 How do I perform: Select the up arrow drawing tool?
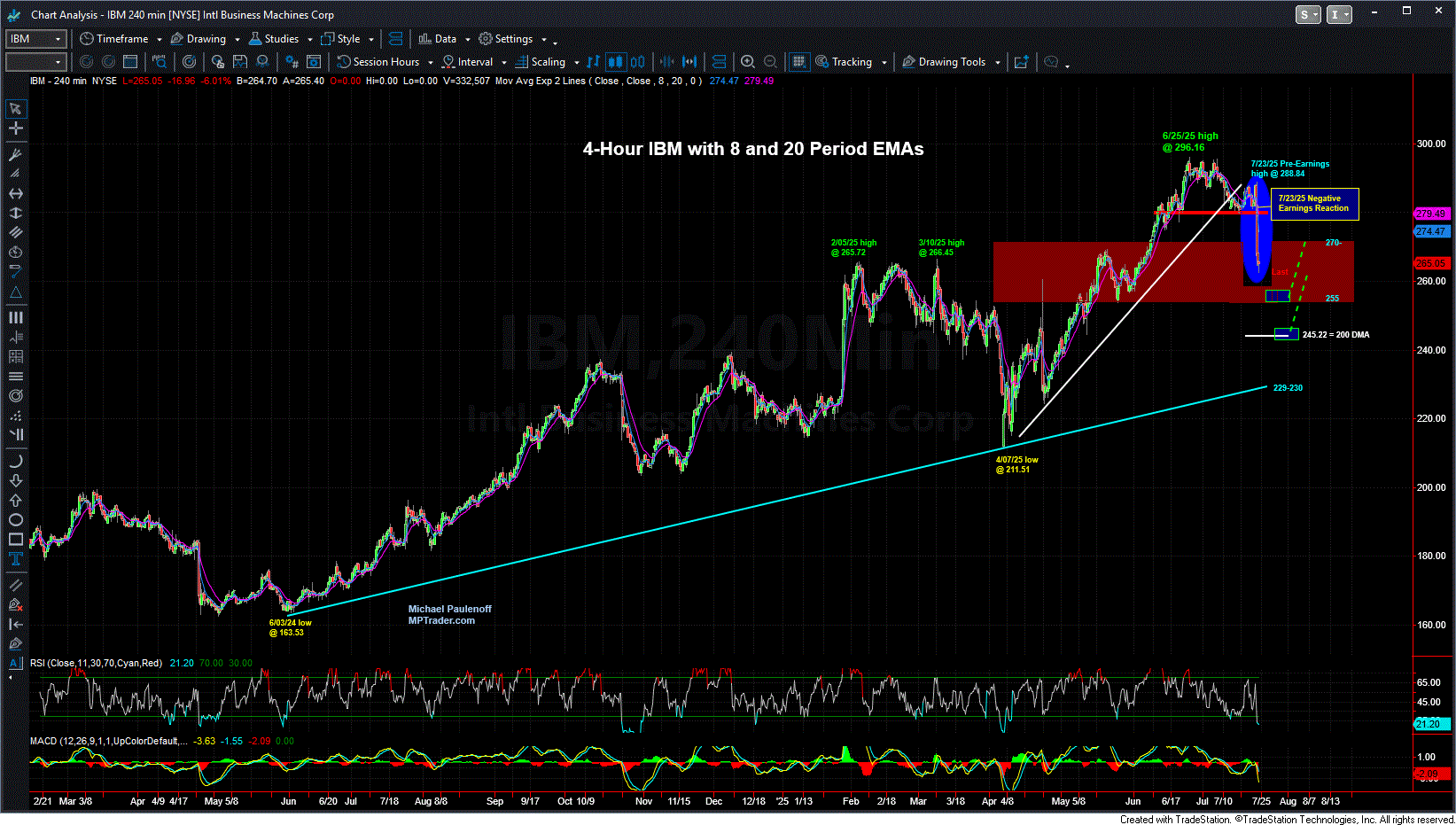point(15,501)
